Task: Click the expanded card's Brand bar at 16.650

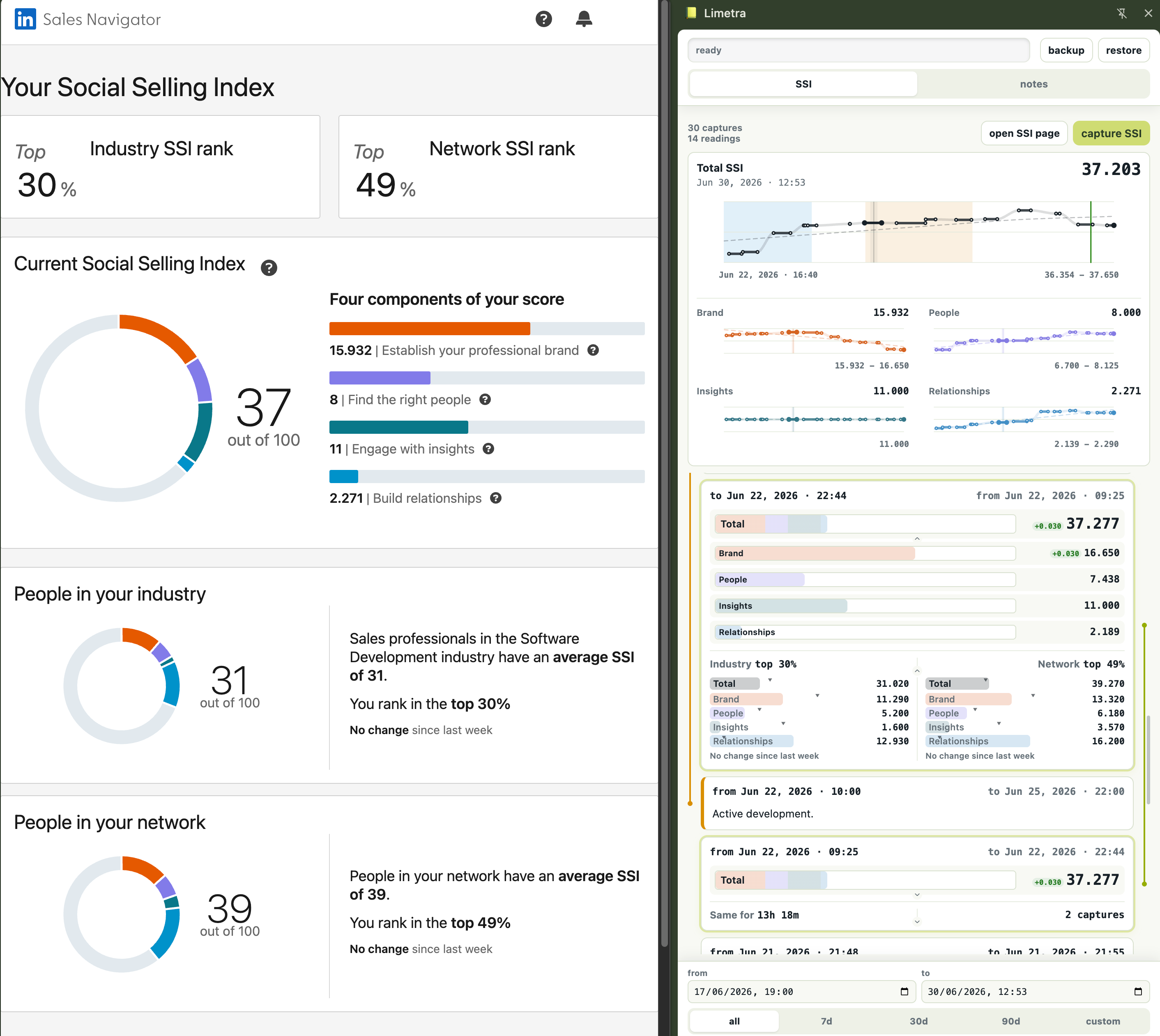Action: [x=865, y=553]
